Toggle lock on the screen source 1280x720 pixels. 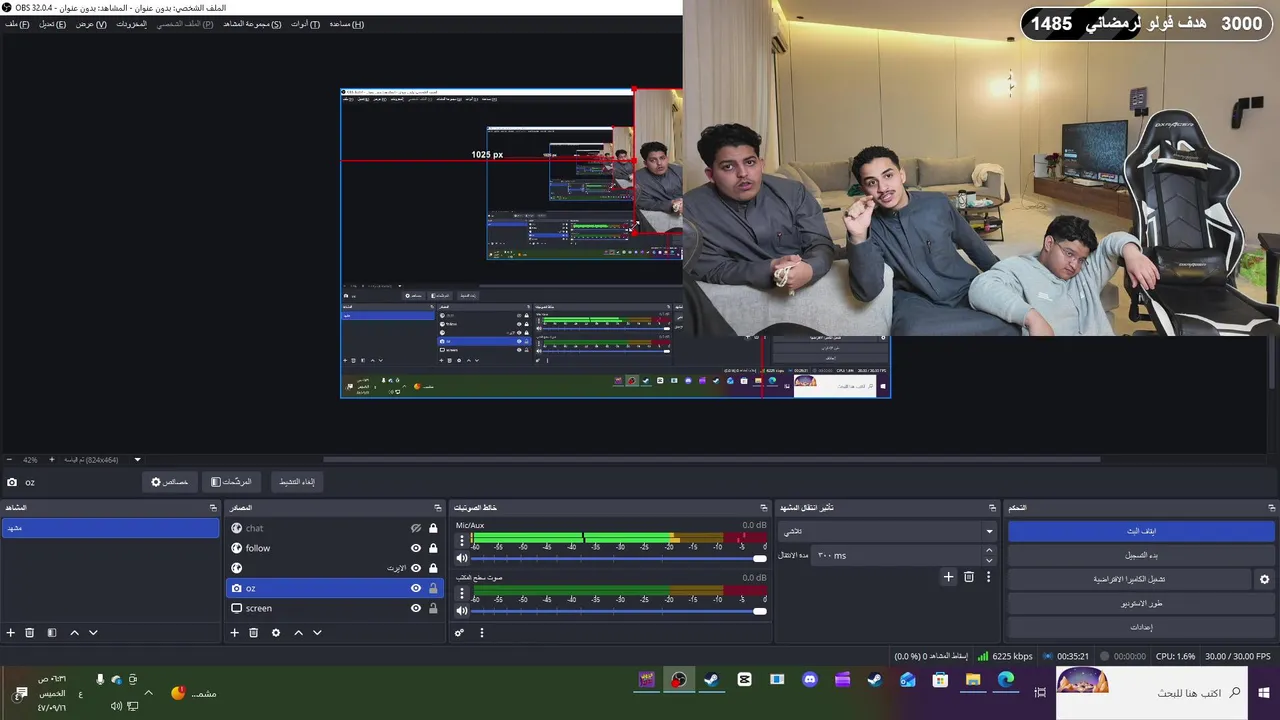pos(433,608)
